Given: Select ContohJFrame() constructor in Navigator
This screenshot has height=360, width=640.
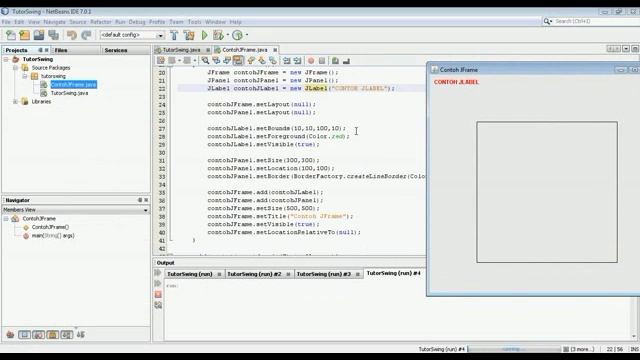Looking at the screenshot, I should click(x=50, y=227).
